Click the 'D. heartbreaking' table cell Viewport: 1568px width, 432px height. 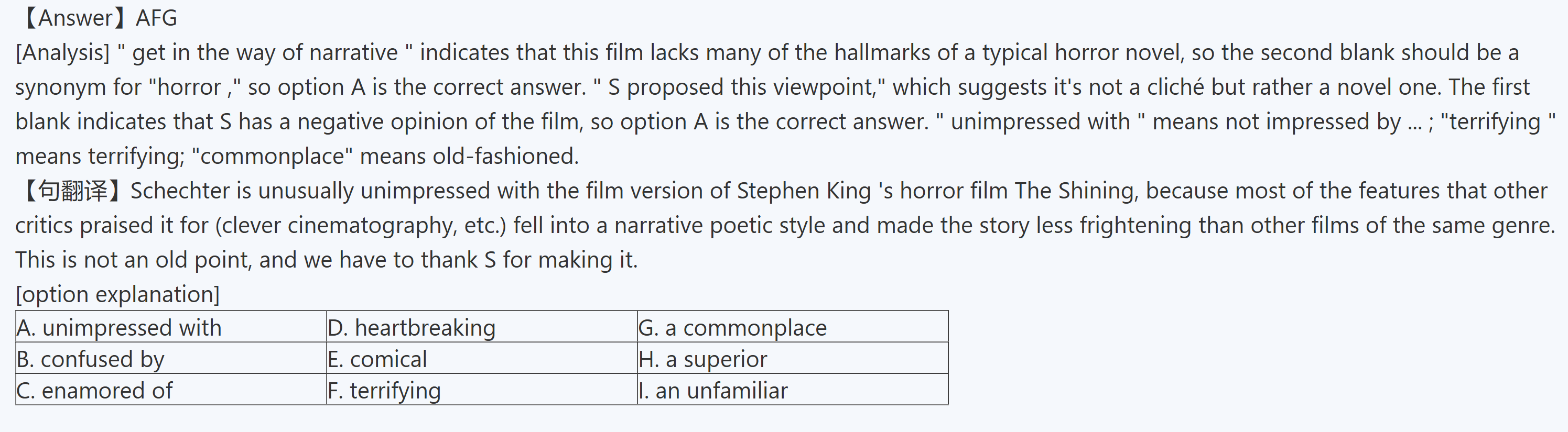[481, 327]
